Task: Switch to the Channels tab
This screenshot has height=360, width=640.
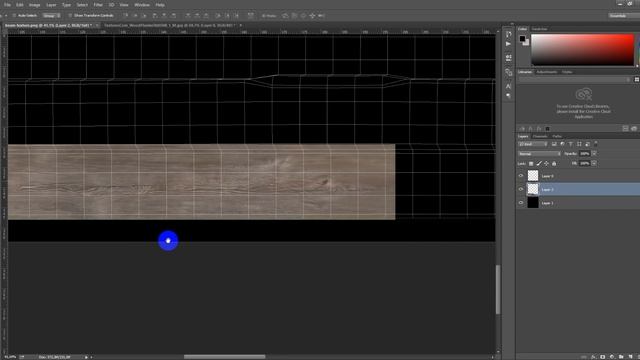Action: 540,136
